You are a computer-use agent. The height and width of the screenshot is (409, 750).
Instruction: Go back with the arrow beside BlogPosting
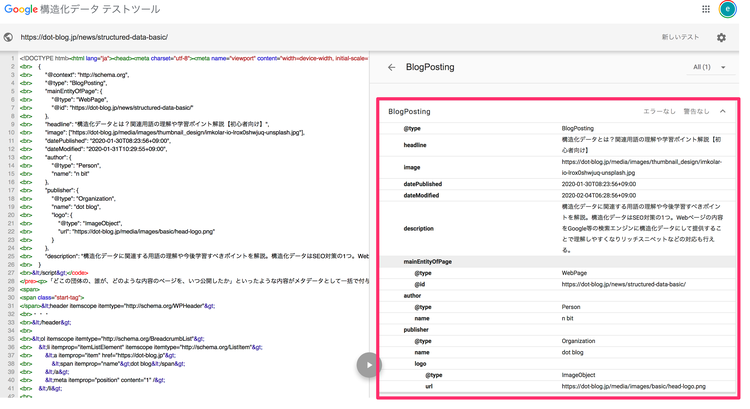(392, 67)
